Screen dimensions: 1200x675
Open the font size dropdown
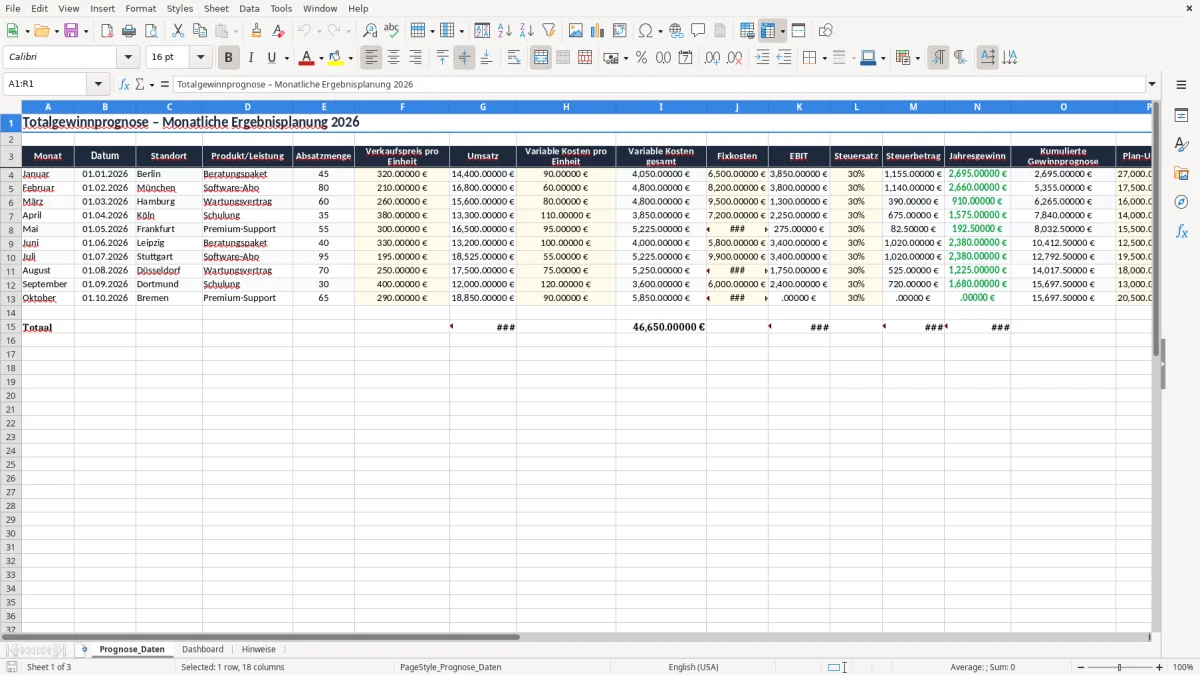[x=200, y=58]
